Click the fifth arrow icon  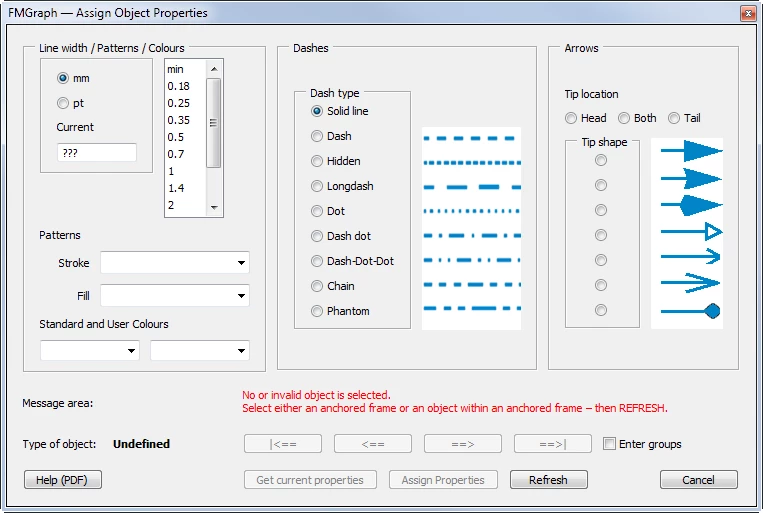(690, 256)
